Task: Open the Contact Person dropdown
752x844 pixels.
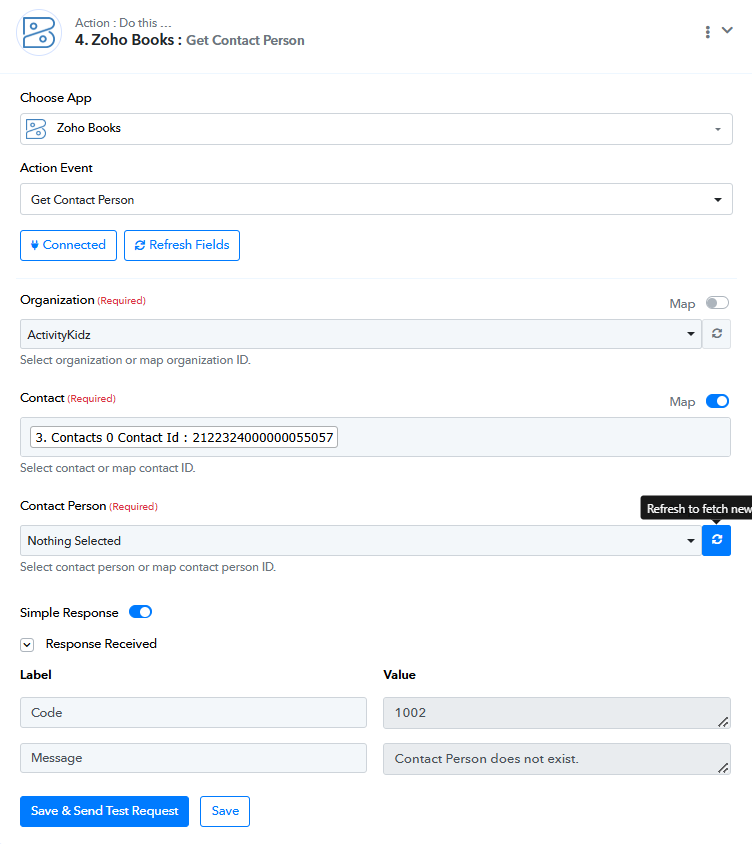Action: (361, 540)
